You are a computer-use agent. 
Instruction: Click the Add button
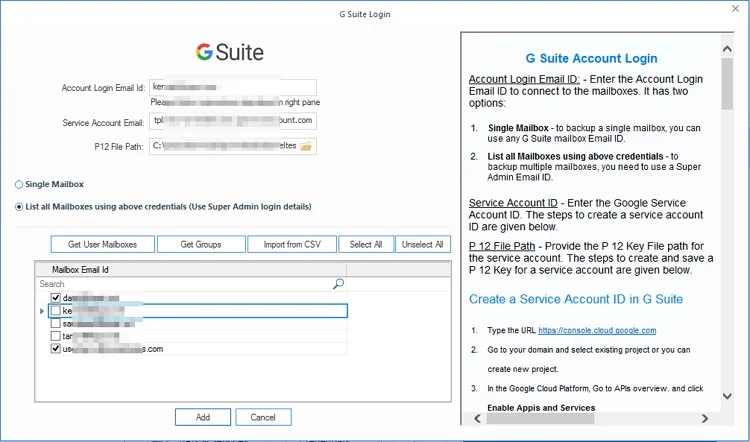click(x=203, y=417)
